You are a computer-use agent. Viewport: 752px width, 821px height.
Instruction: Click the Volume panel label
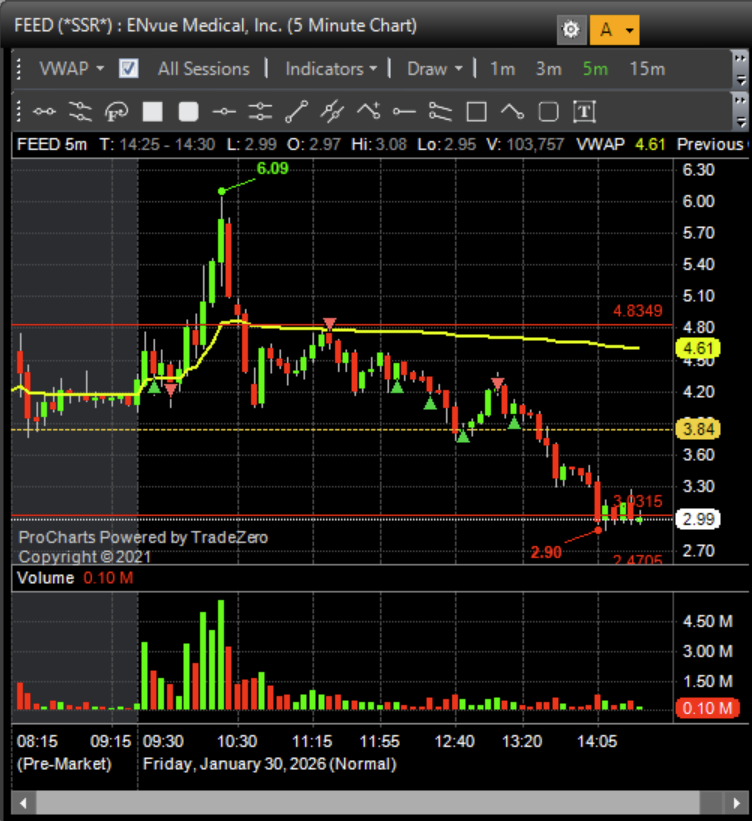(46, 578)
